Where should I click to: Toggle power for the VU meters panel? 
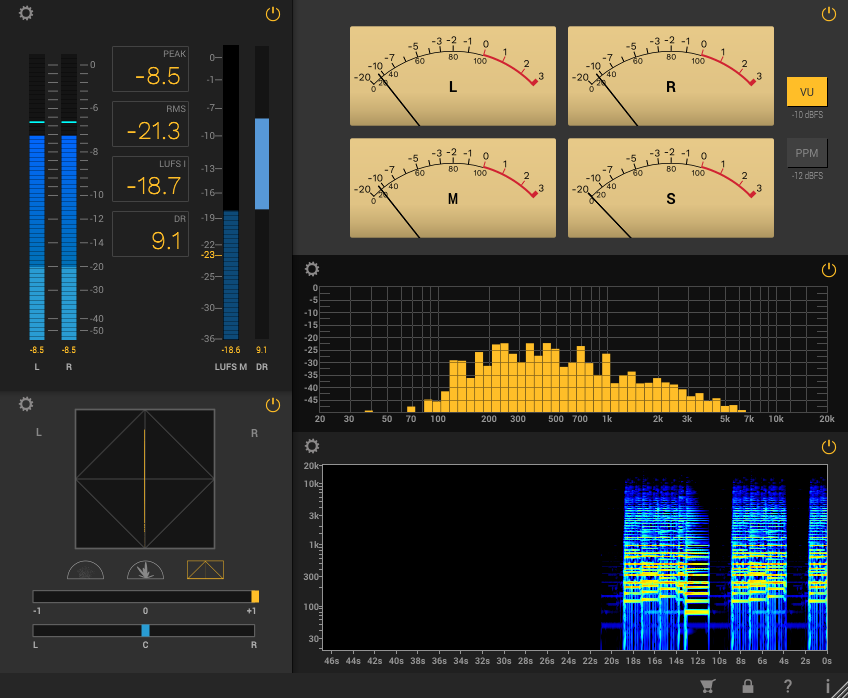828,14
